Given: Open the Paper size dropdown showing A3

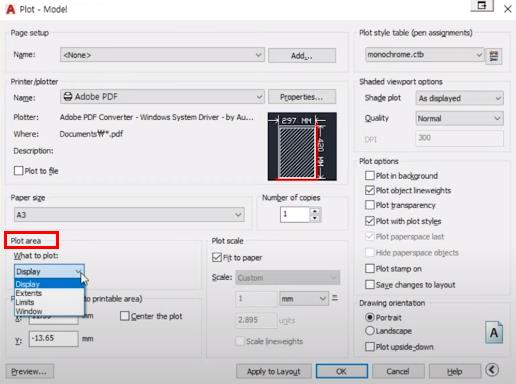Looking at the screenshot, I should pos(129,214).
